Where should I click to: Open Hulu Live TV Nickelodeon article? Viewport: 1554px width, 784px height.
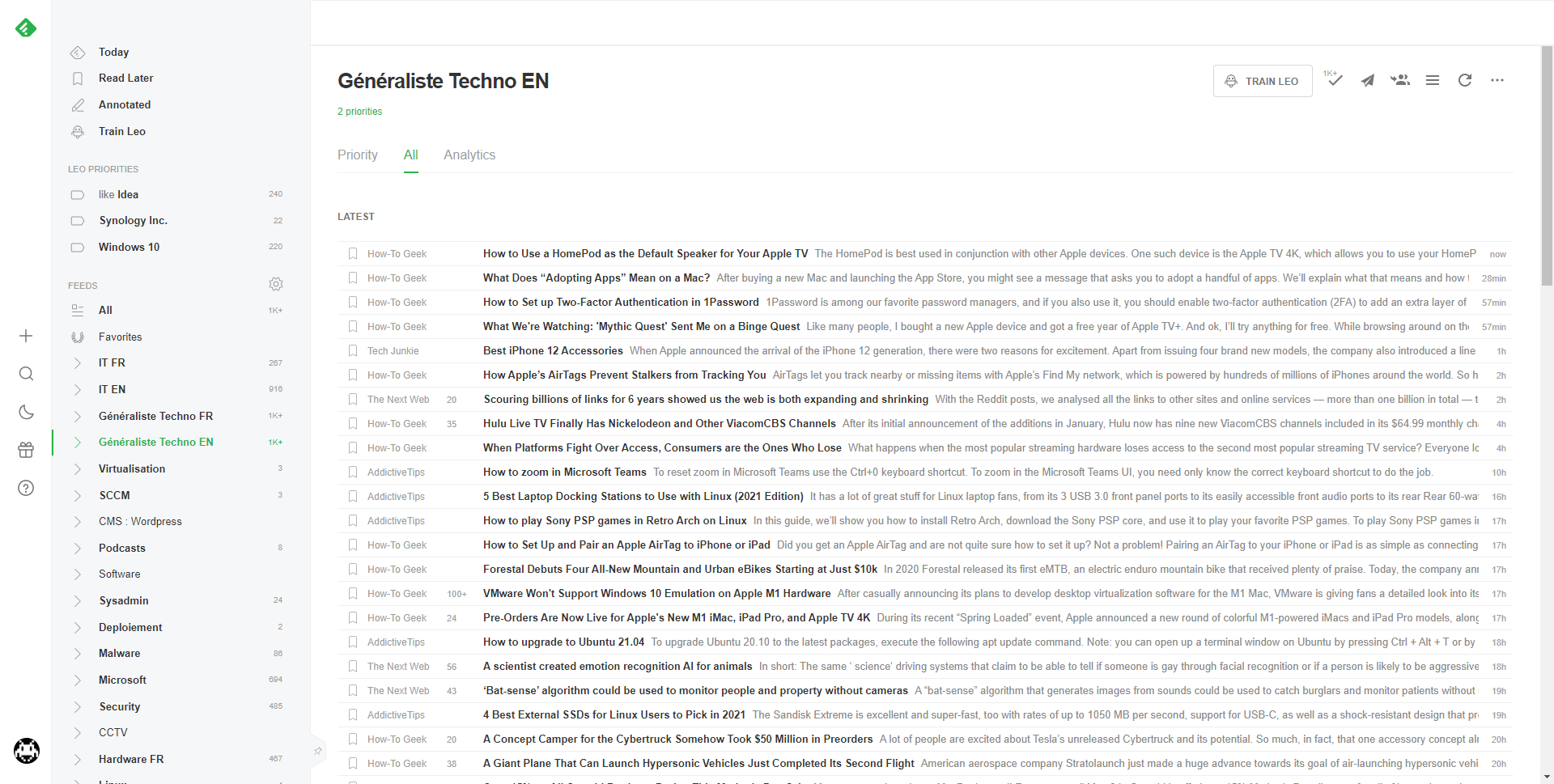[x=660, y=423]
